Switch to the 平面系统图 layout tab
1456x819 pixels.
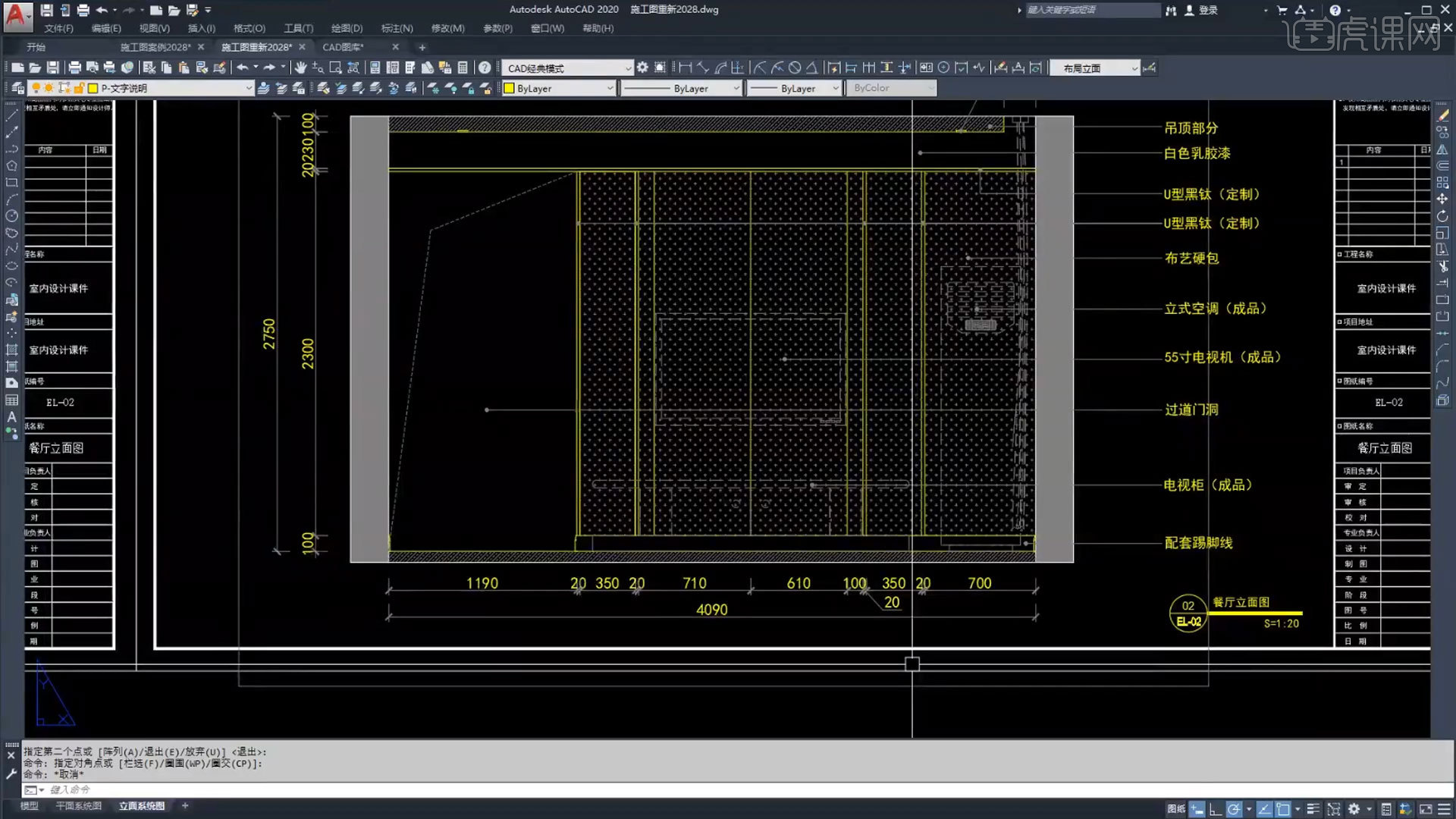[78, 805]
